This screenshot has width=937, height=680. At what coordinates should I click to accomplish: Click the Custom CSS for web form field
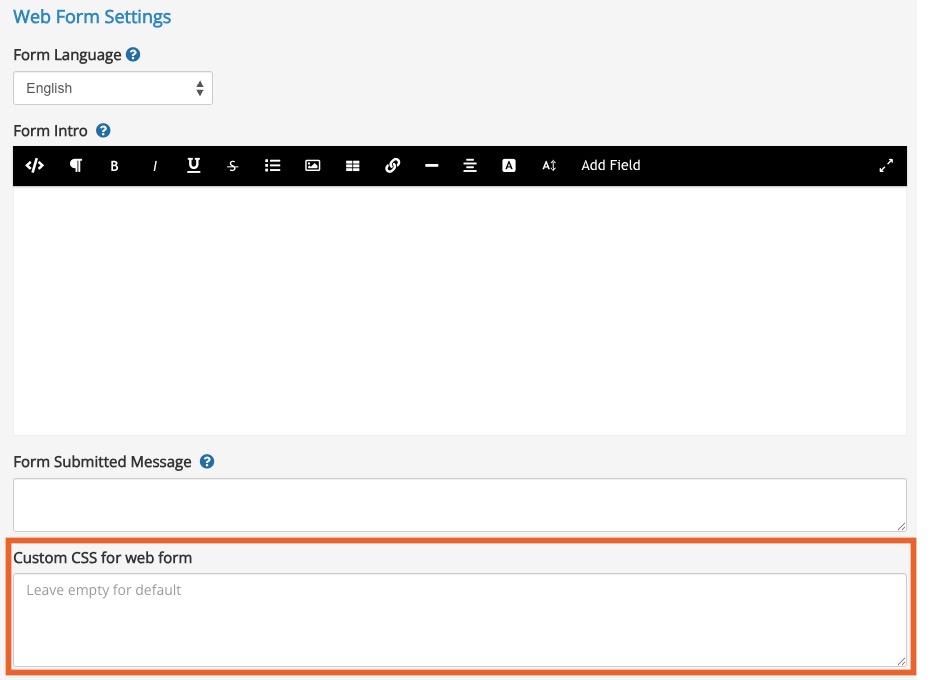[460, 620]
